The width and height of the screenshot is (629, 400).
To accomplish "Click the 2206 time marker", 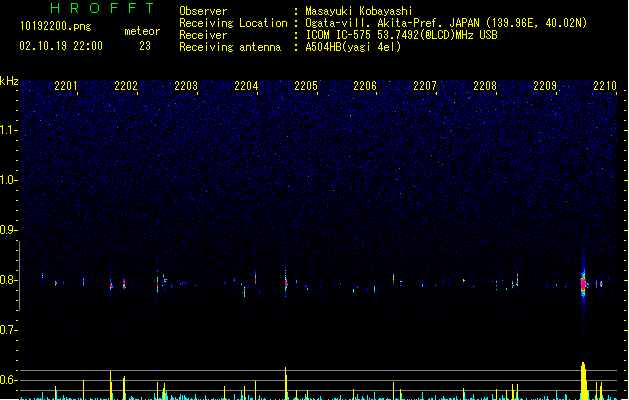I will tap(365, 86).
